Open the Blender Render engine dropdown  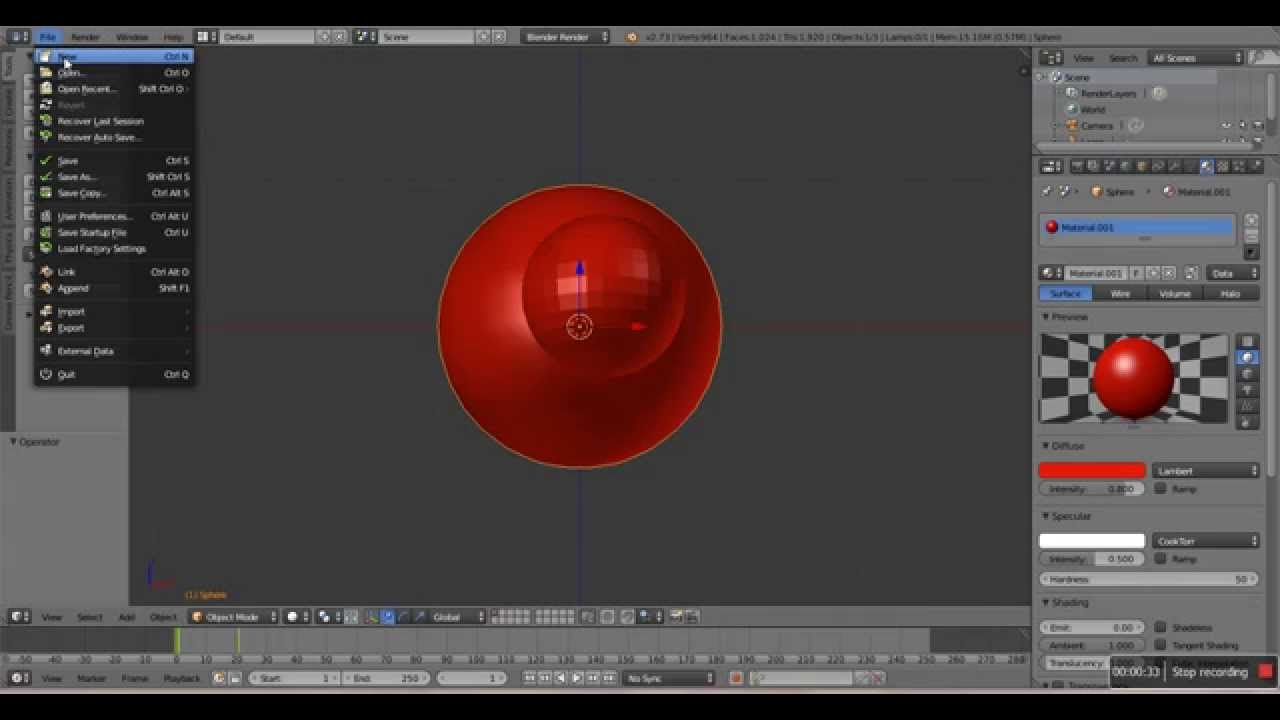point(565,37)
